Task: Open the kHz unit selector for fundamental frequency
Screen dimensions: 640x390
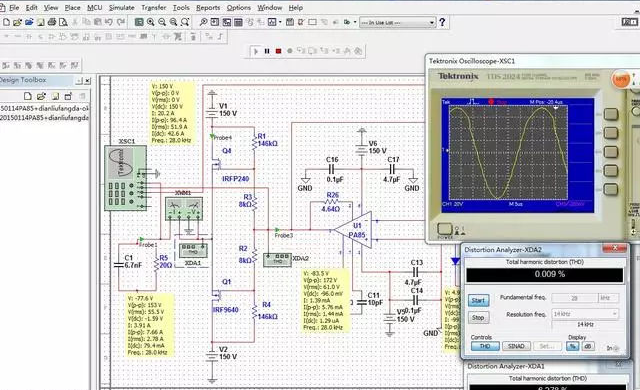Action: pos(609,298)
